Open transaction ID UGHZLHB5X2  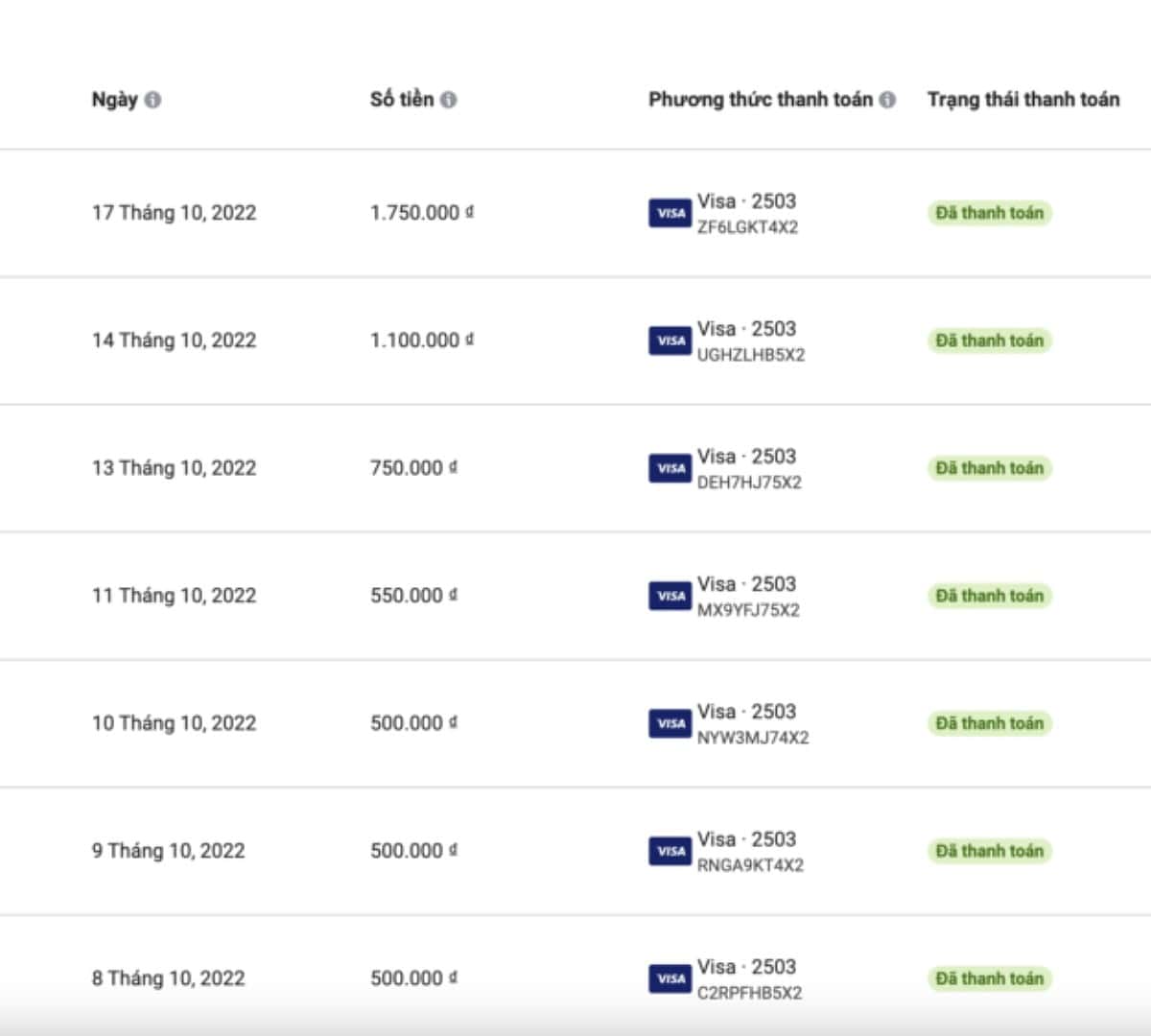[x=750, y=355]
